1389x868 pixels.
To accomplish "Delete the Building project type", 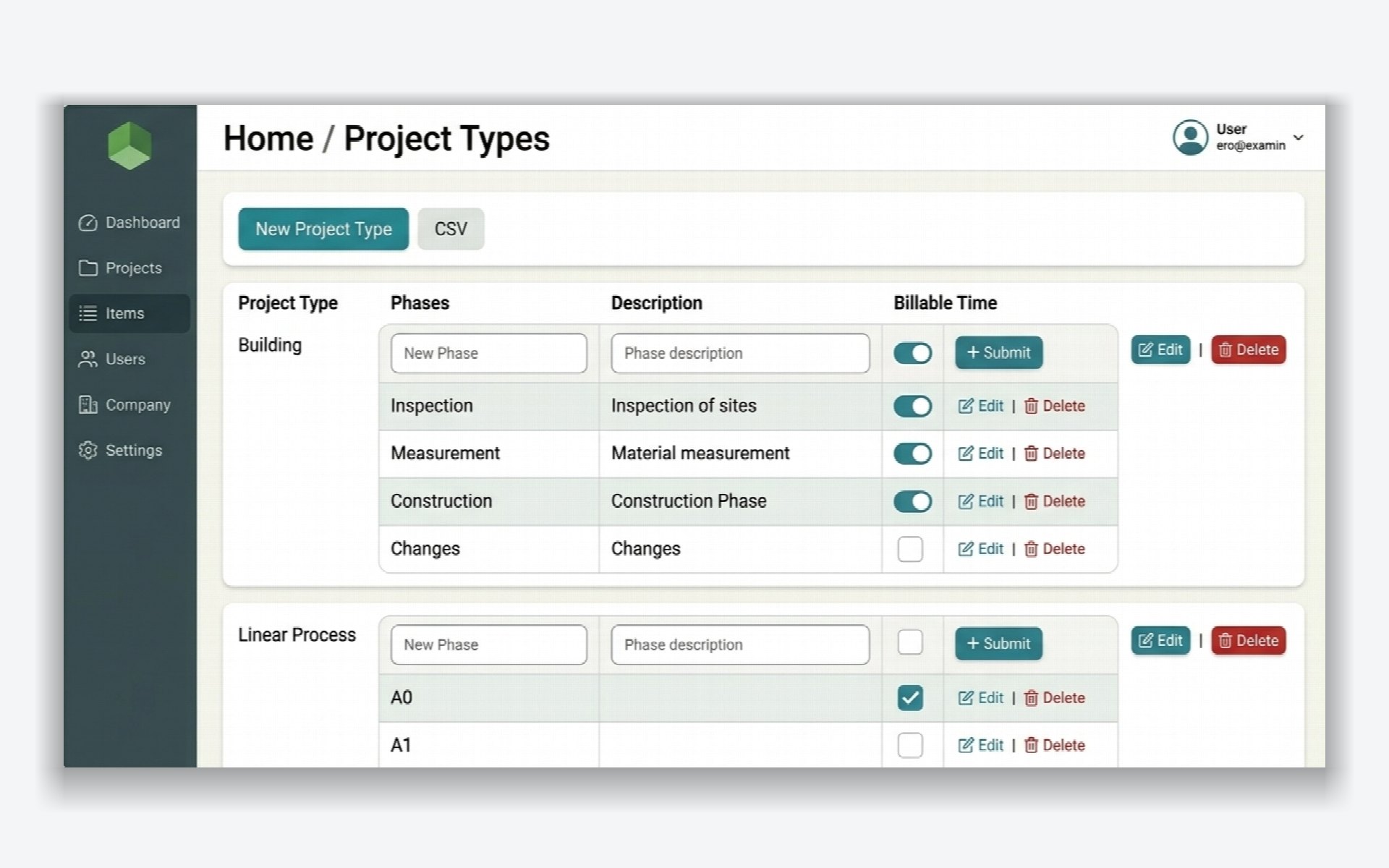I will coord(1249,350).
